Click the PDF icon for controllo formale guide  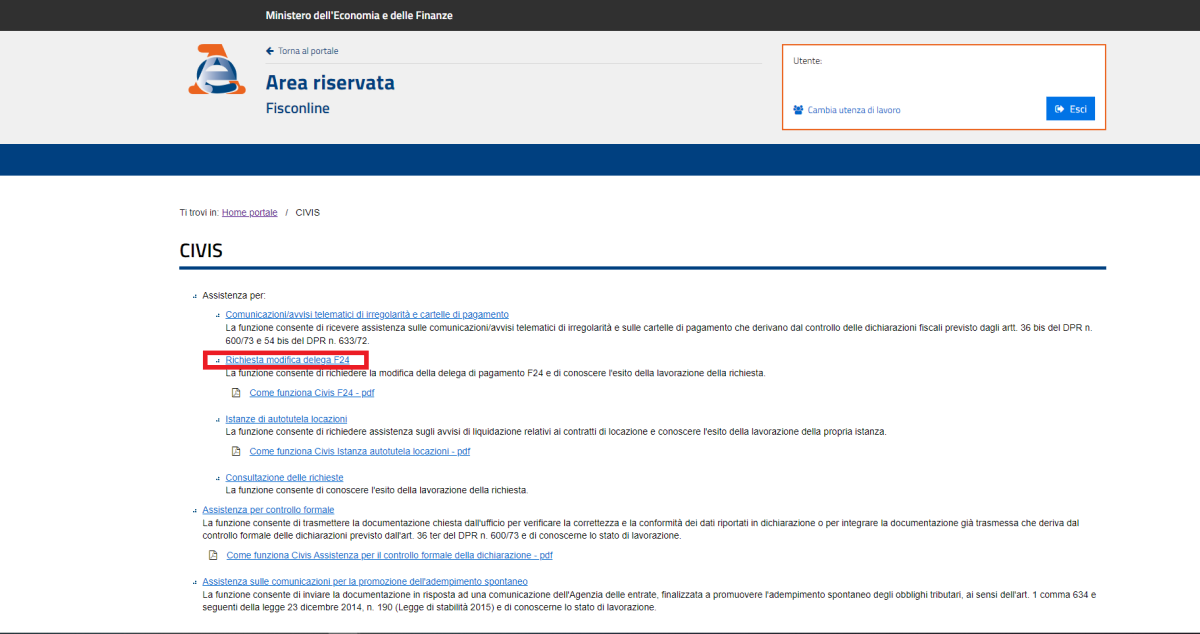[213, 555]
